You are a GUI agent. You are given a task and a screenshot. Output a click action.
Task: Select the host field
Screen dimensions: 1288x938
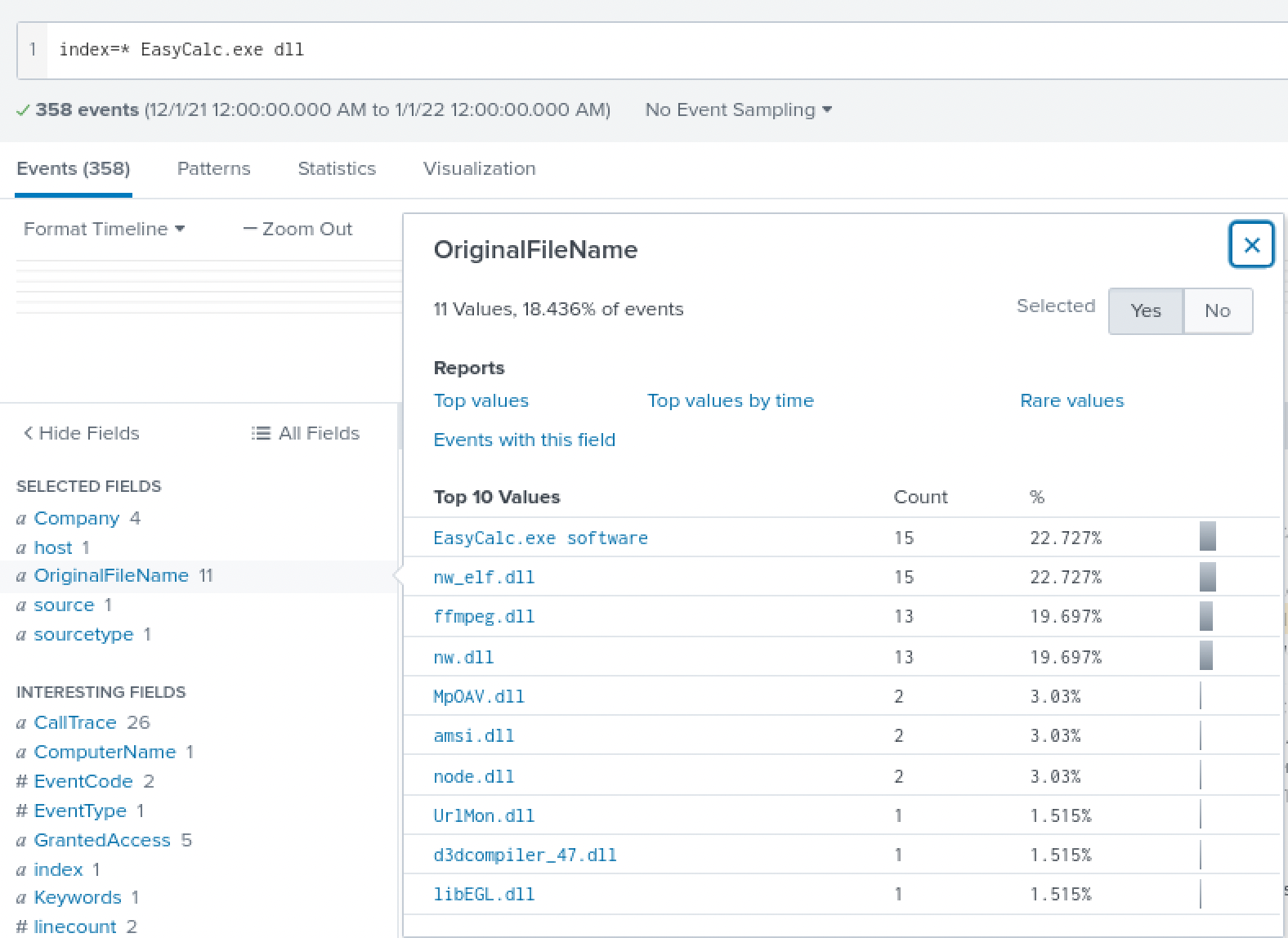point(52,547)
